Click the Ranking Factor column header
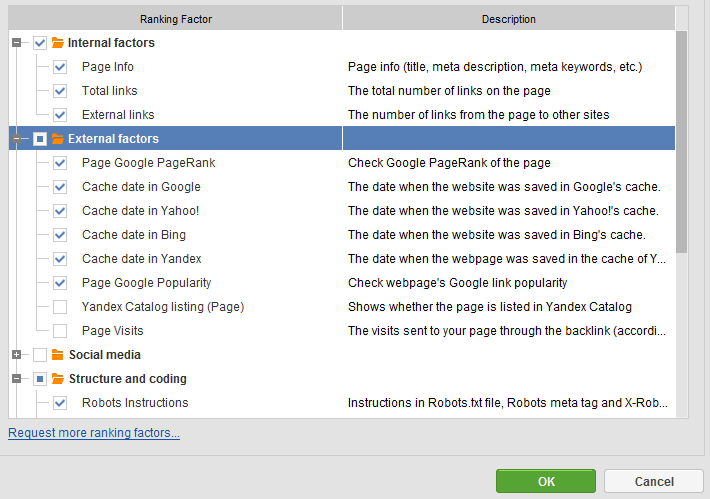Viewport: 710px width, 499px height. click(175, 19)
